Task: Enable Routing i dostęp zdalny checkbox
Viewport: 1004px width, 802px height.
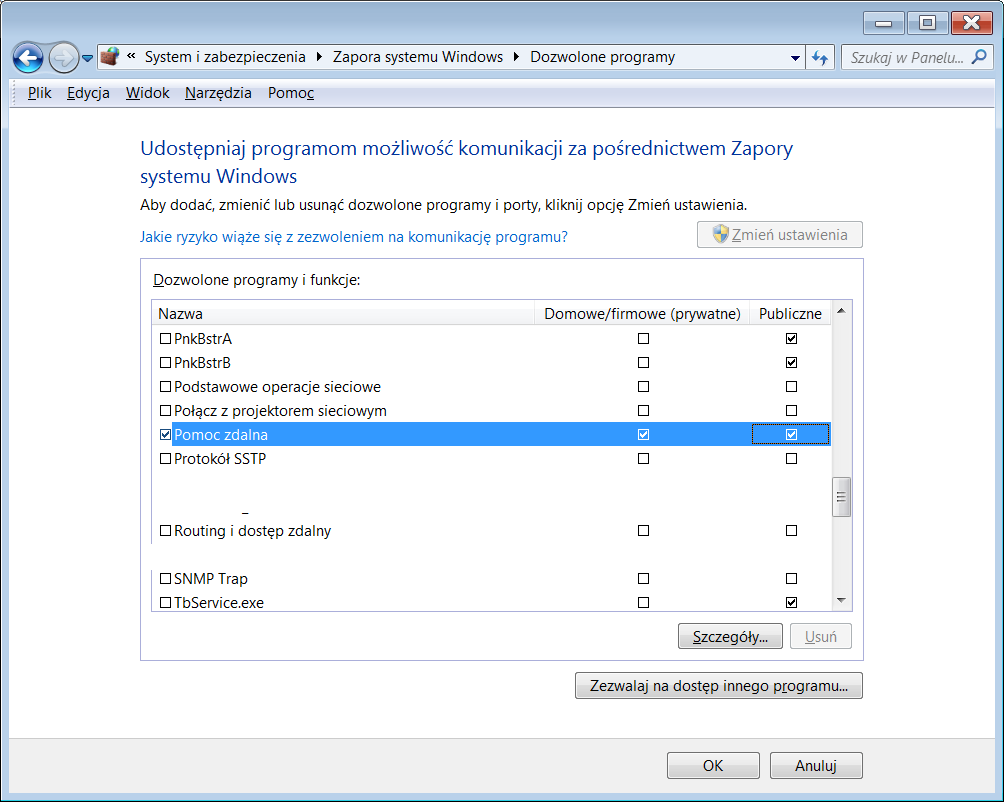Action: (165, 531)
